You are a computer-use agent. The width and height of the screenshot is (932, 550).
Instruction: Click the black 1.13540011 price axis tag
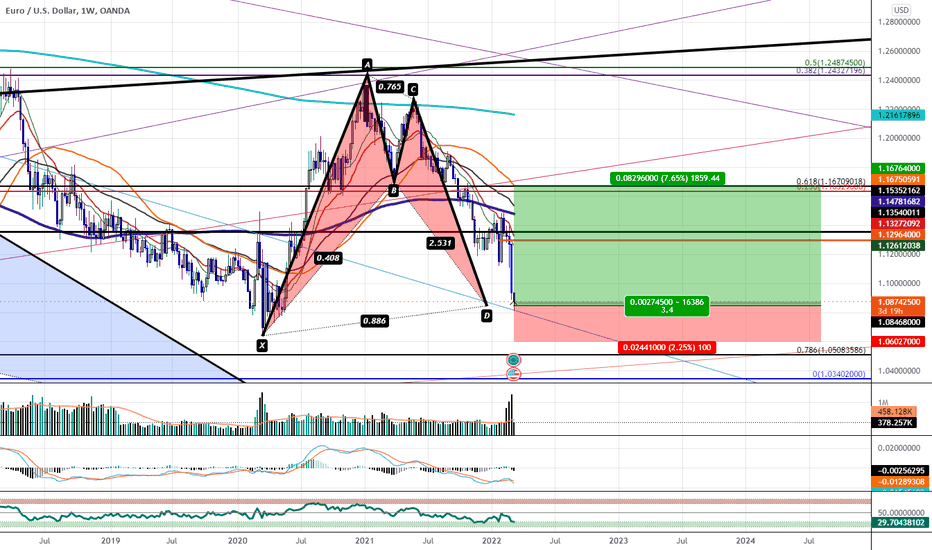[899, 212]
